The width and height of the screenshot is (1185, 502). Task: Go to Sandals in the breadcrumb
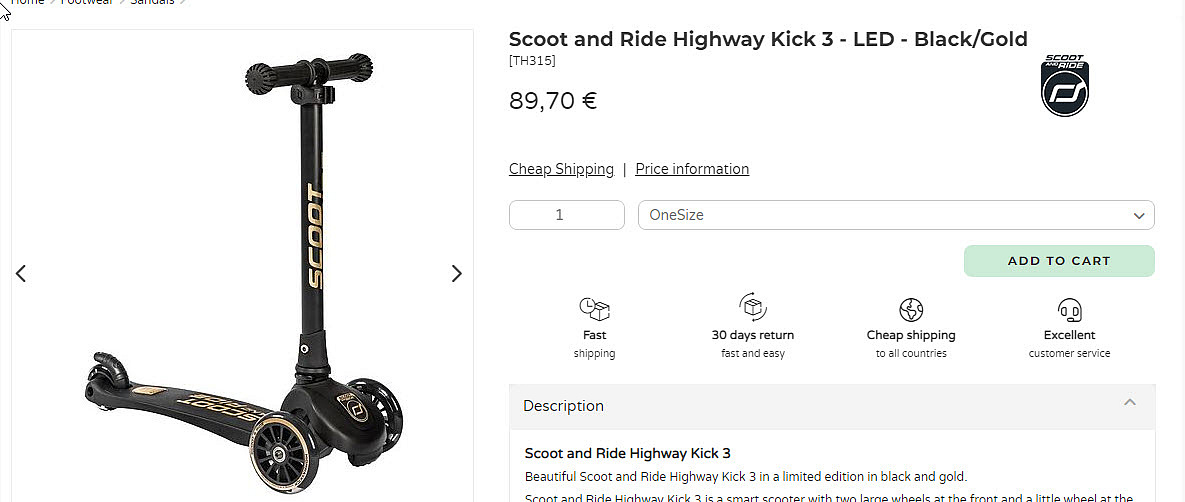pos(152,2)
